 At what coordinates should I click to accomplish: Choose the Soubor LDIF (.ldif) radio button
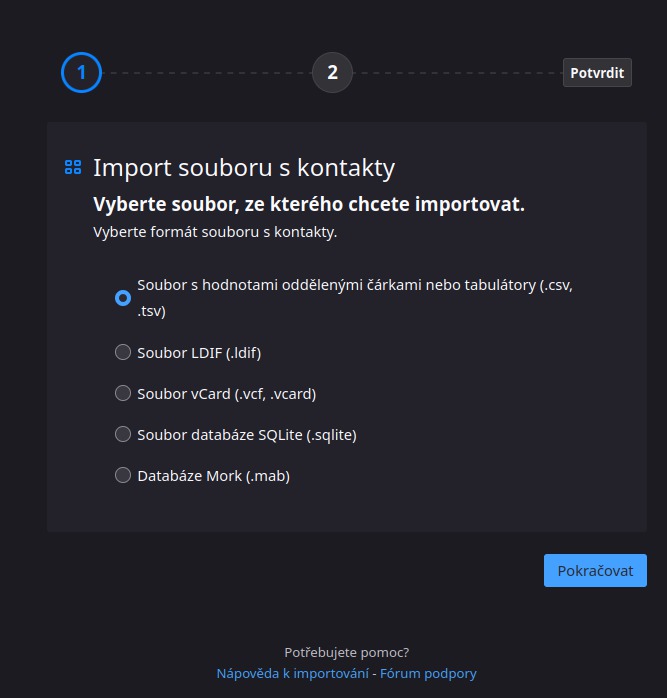click(123, 352)
